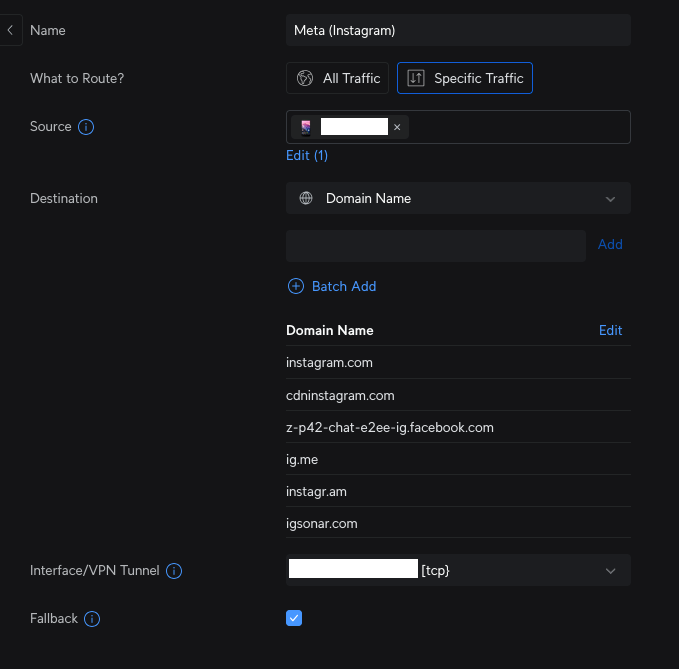The height and width of the screenshot is (669, 679).
Task: Click Add next to domain input
Action: click(x=610, y=244)
